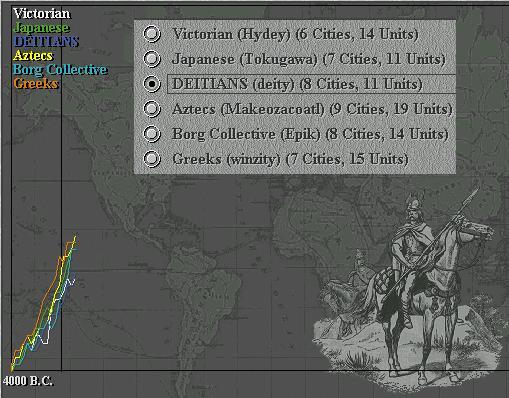Select the DEITIANS (deity) radio button
509x398 pixels.
(x=152, y=84)
